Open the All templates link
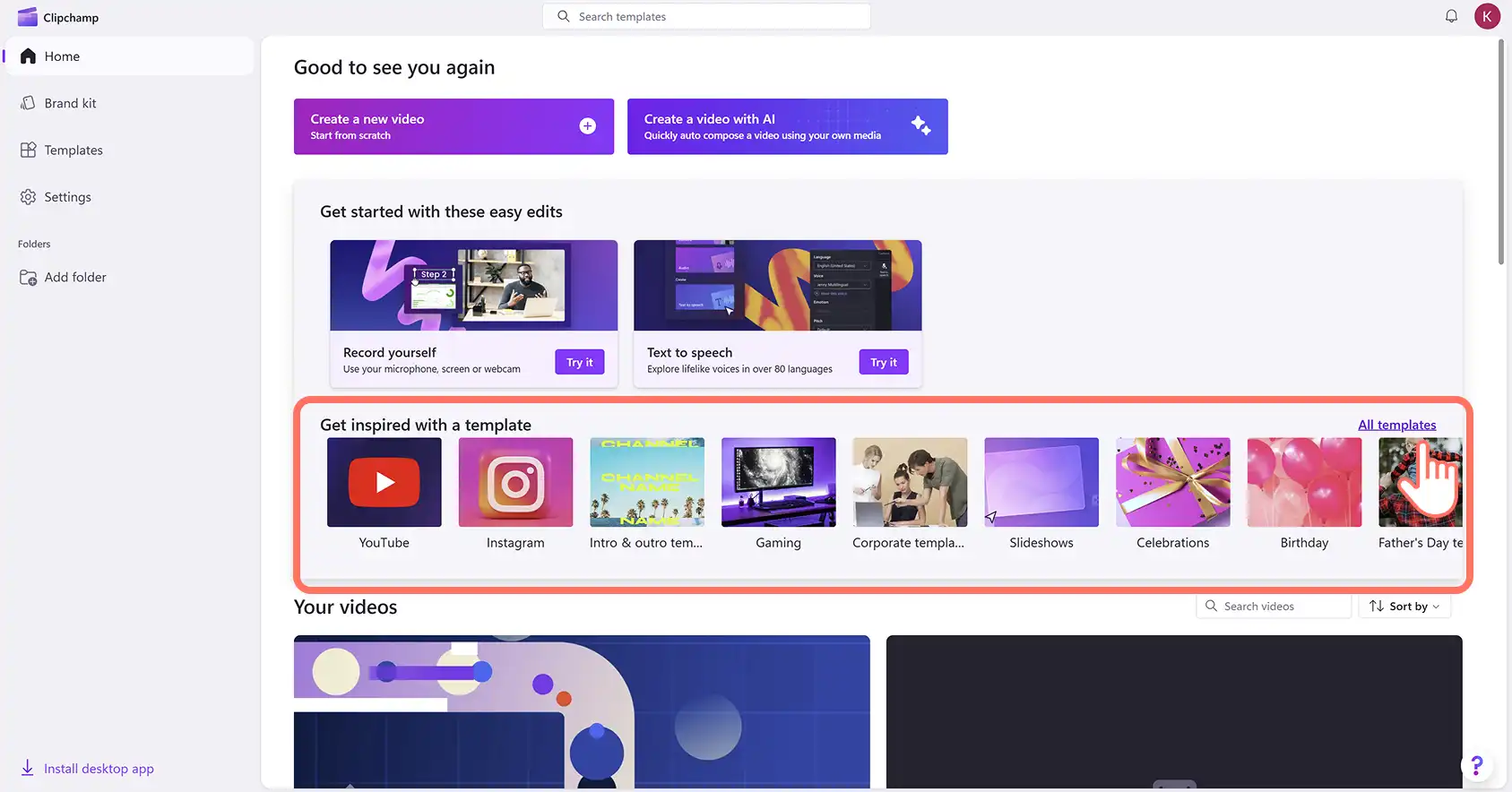The width and height of the screenshot is (1512, 792). click(1396, 425)
